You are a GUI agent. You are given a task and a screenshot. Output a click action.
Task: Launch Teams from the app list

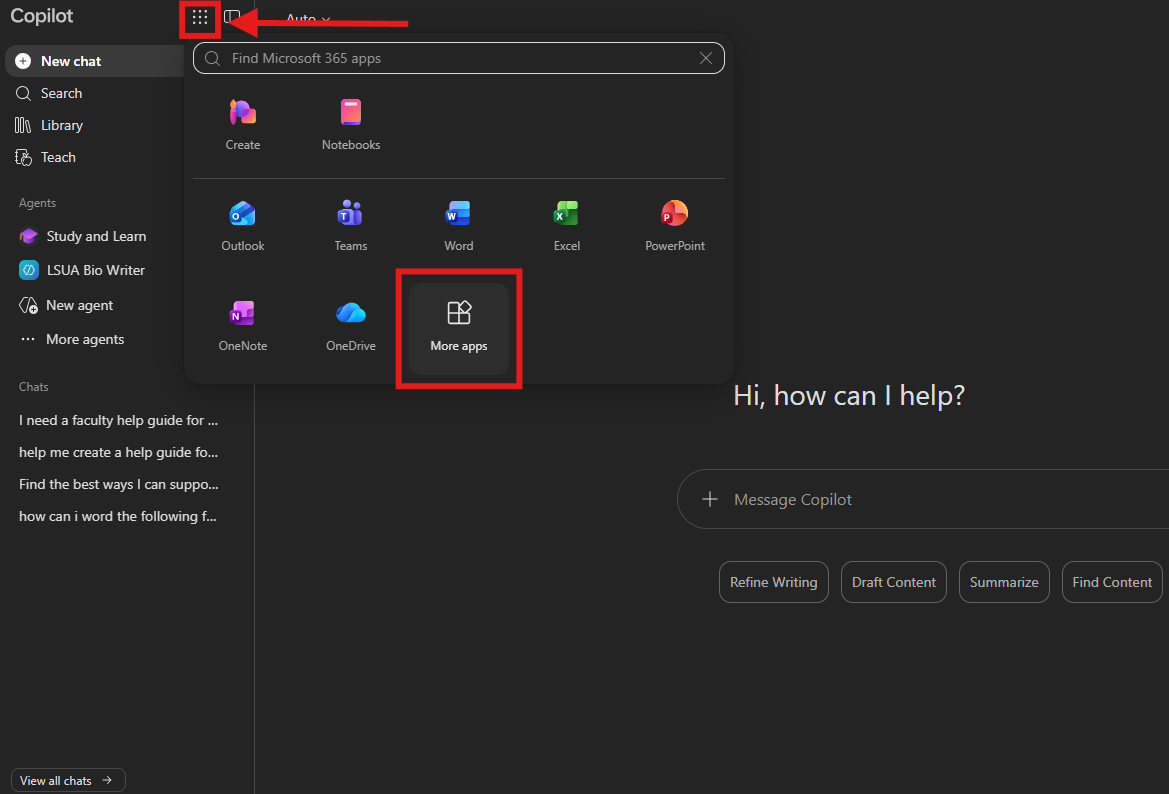[350, 227]
